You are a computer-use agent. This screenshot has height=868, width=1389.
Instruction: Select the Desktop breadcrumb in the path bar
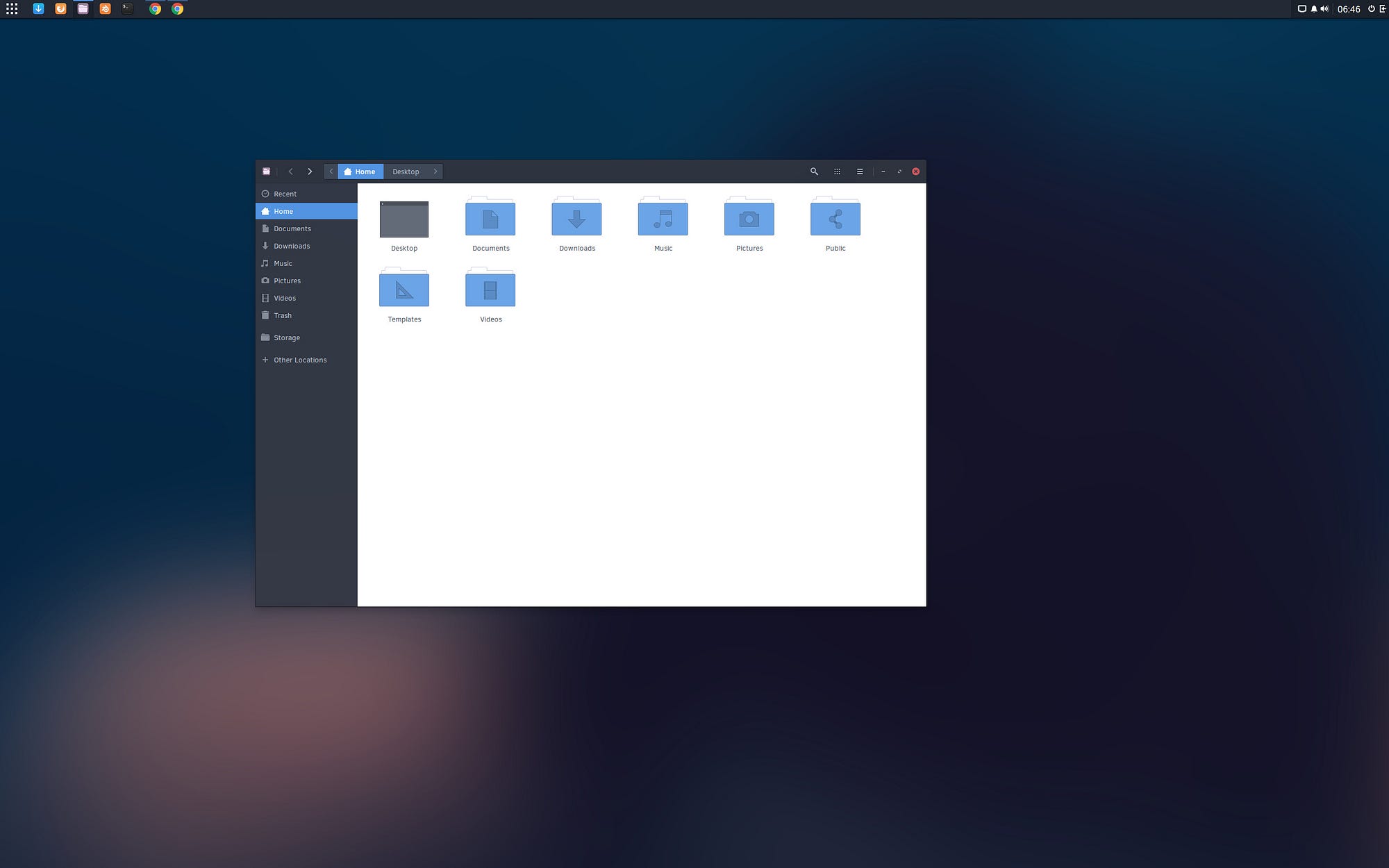click(406, 172)
